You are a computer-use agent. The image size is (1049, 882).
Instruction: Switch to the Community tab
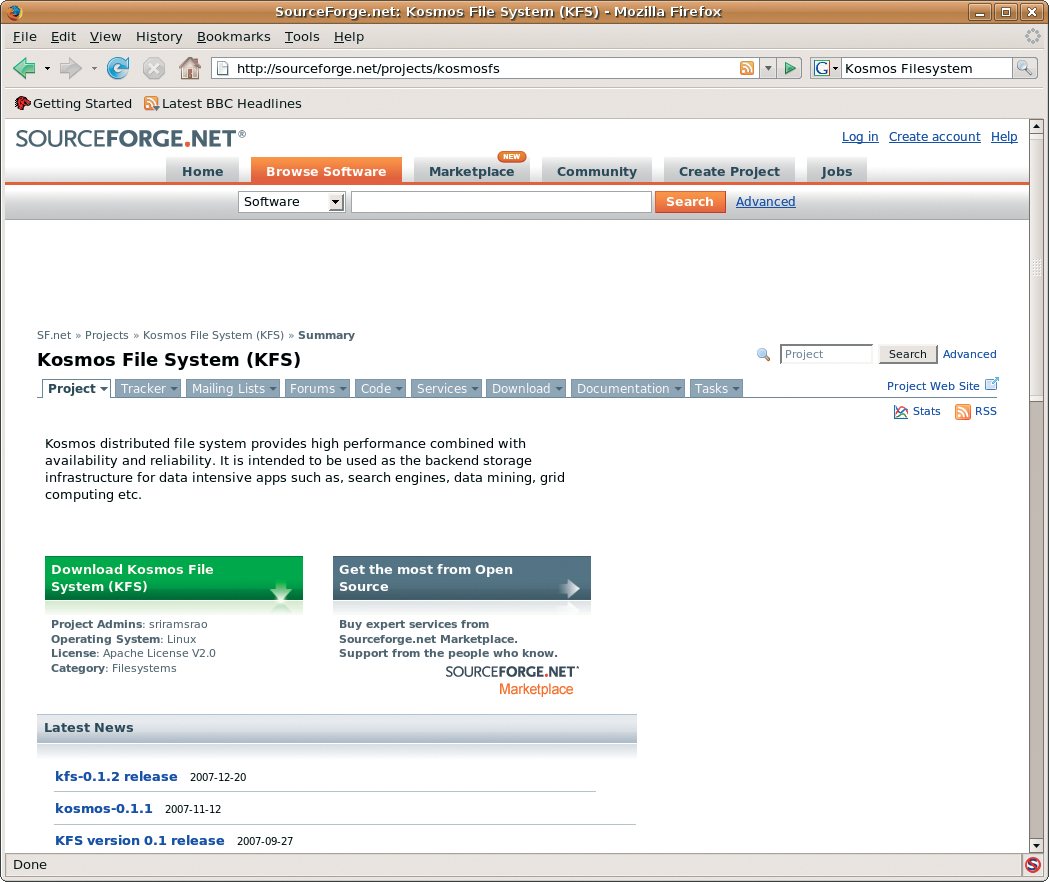coord(597,171)
